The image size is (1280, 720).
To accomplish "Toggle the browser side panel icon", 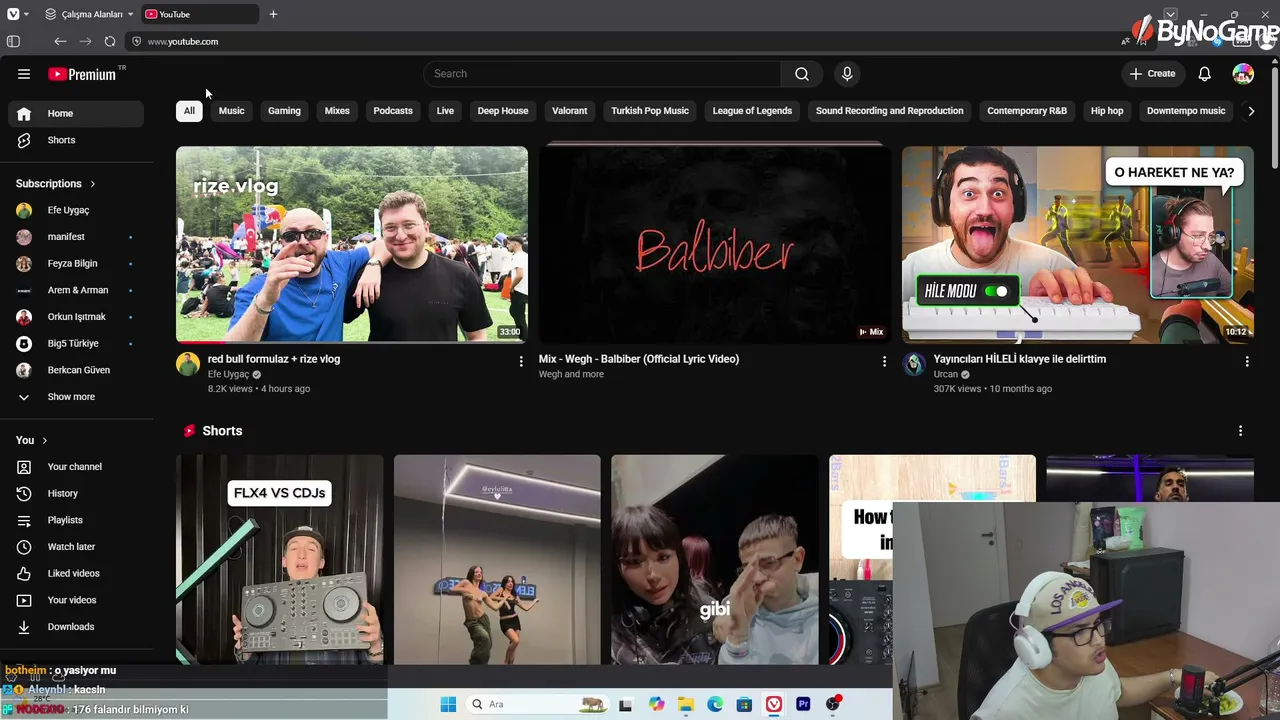I will pyautogui.click(x=13, y=42).
